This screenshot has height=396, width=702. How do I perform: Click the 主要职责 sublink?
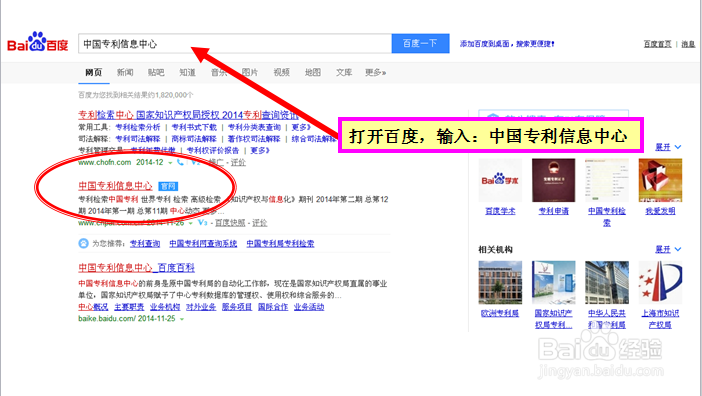pos(129,307)
